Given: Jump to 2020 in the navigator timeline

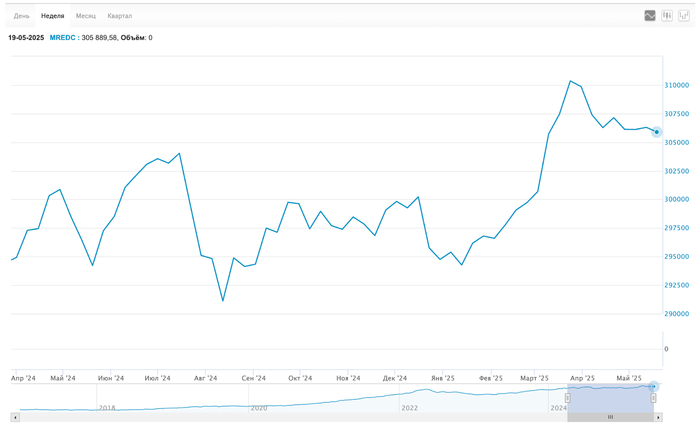Looking at the screenshot, I should point(259,408).
